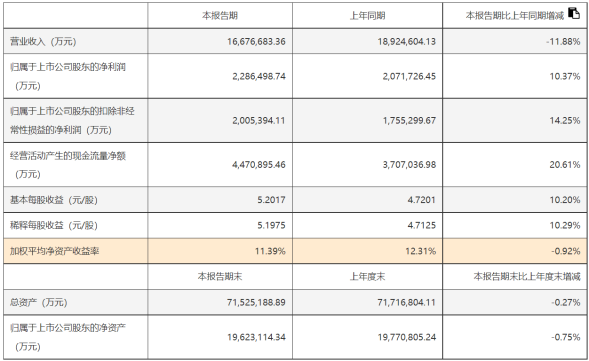The width and height of the screenshot is (589, 361).
Task: Click the 20.61% cash flow change
Action: pos(565,165)
